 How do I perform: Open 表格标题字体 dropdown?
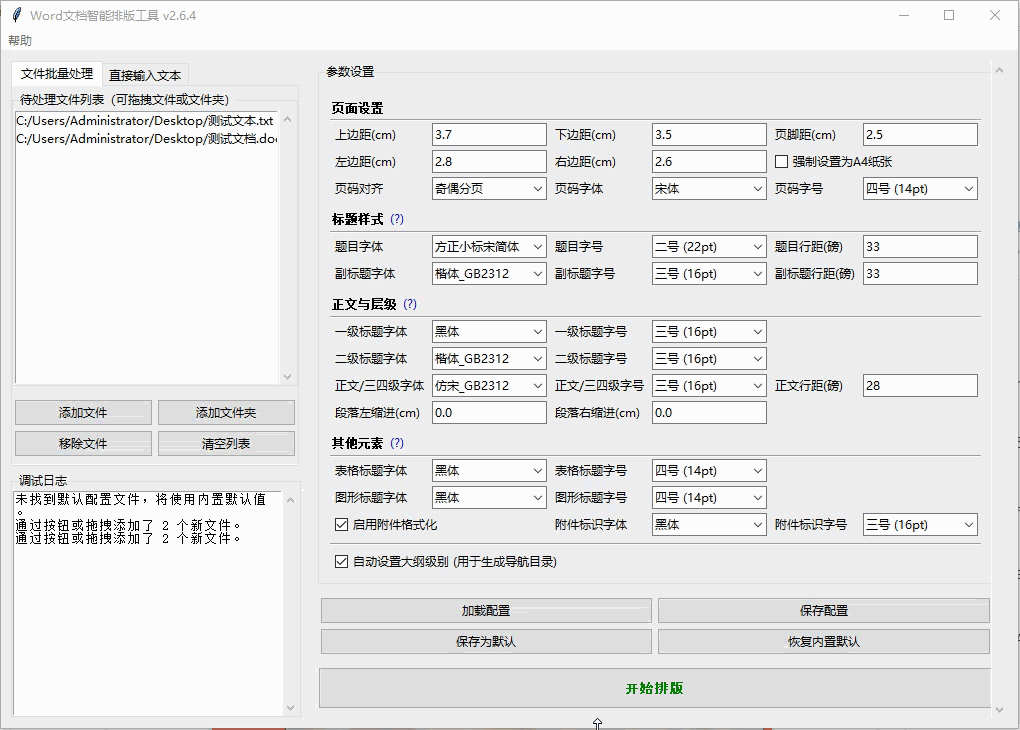(x=489, y=470)
